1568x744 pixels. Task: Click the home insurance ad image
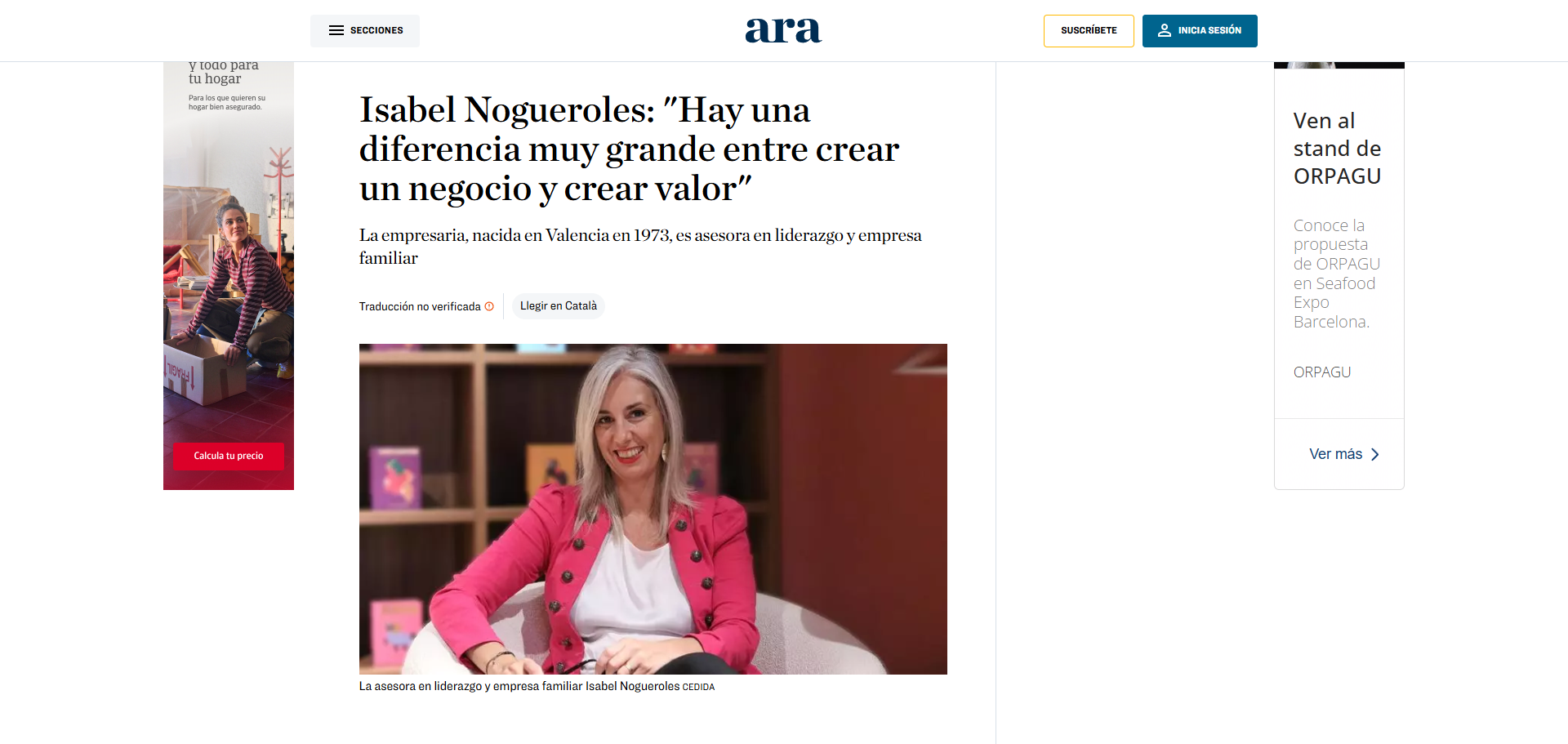tap(229, 276)
